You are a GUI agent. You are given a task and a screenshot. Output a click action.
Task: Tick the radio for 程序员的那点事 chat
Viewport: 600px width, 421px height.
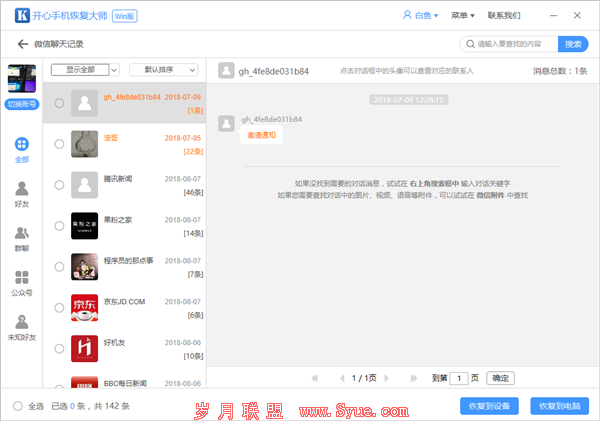tap(59, 267)
